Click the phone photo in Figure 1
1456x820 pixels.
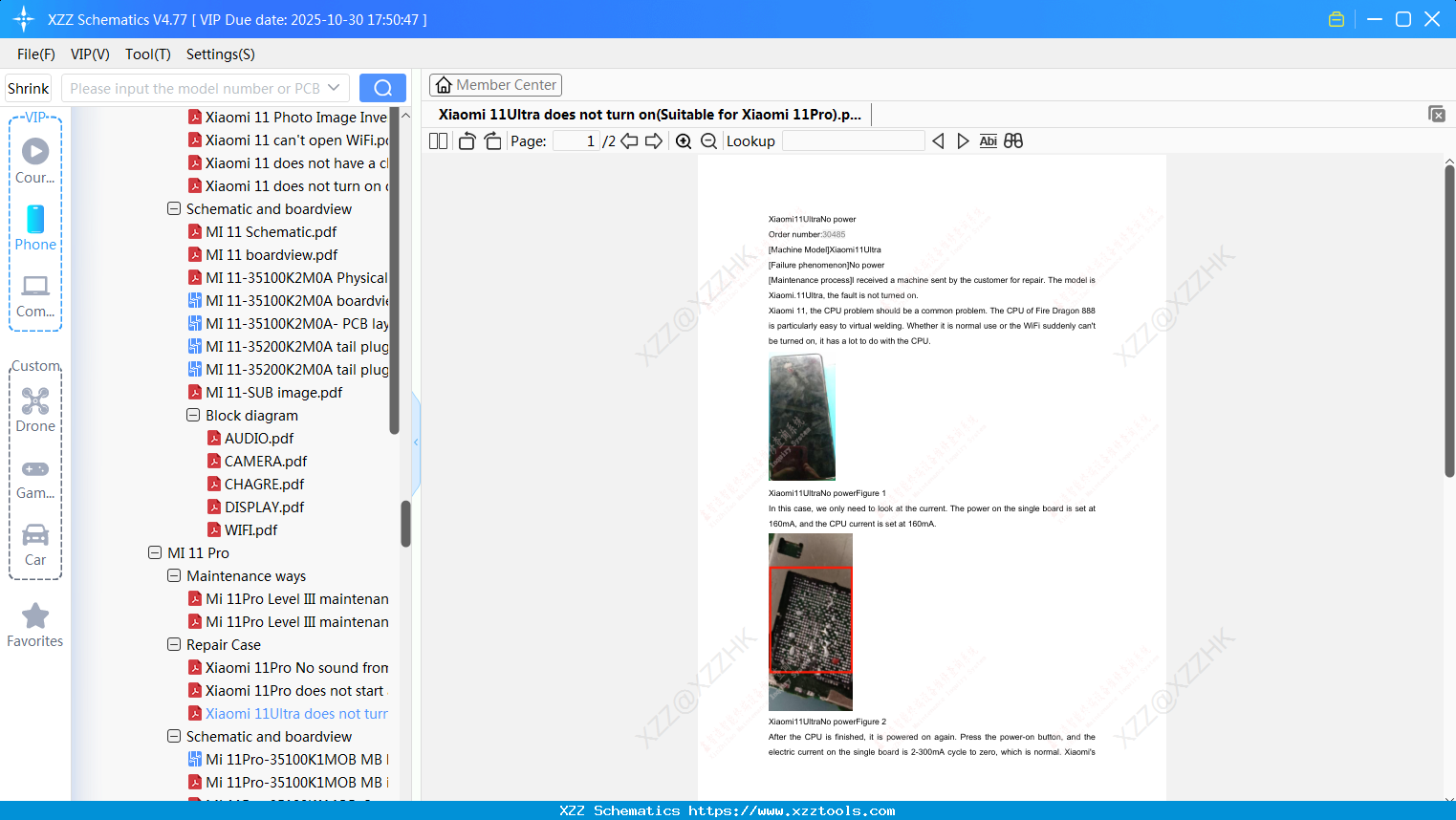coord(802,417)
